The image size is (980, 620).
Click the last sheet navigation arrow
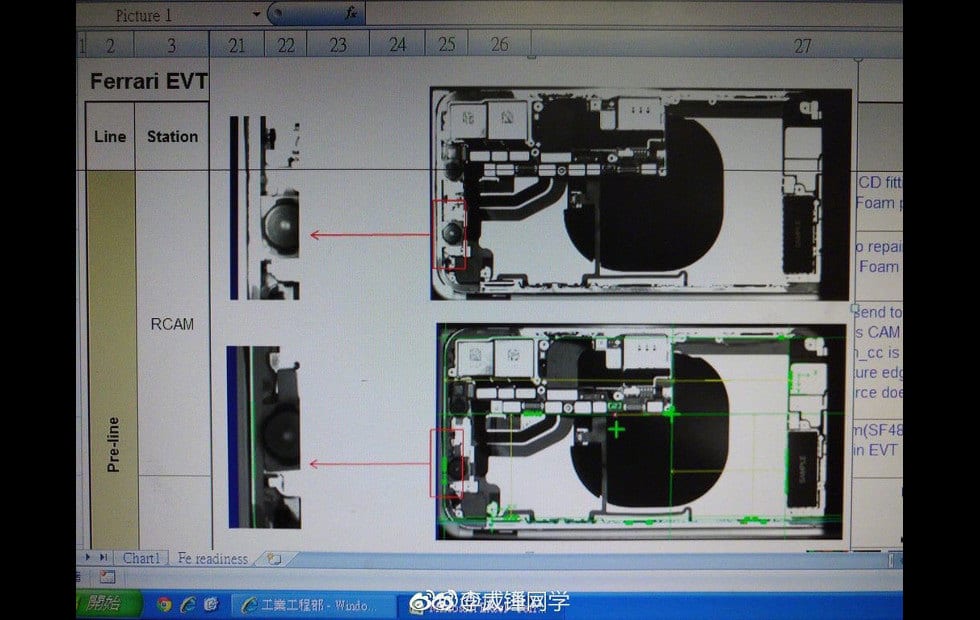103,558
